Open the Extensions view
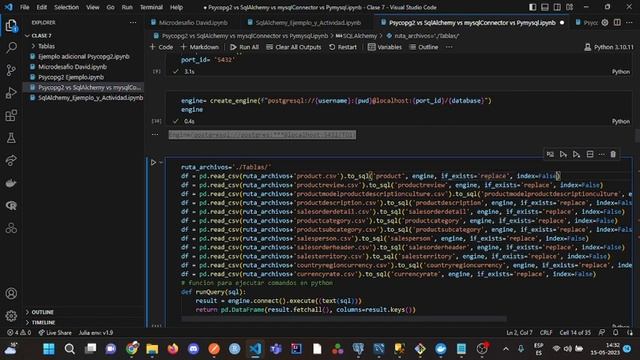This screenshot has height=360, width=640. [11, 116]
